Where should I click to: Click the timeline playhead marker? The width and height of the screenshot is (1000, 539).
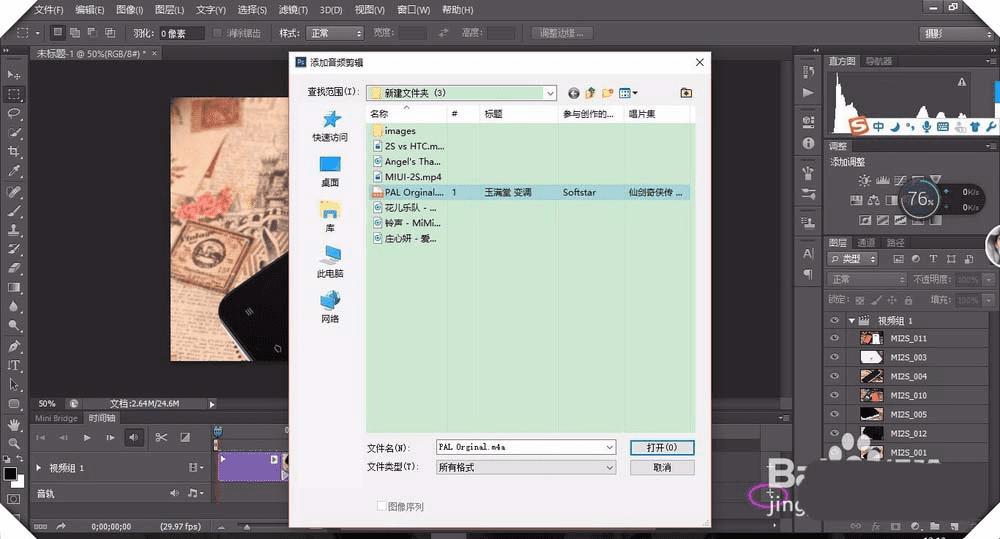pyautogui.click(x=217, y=432)
